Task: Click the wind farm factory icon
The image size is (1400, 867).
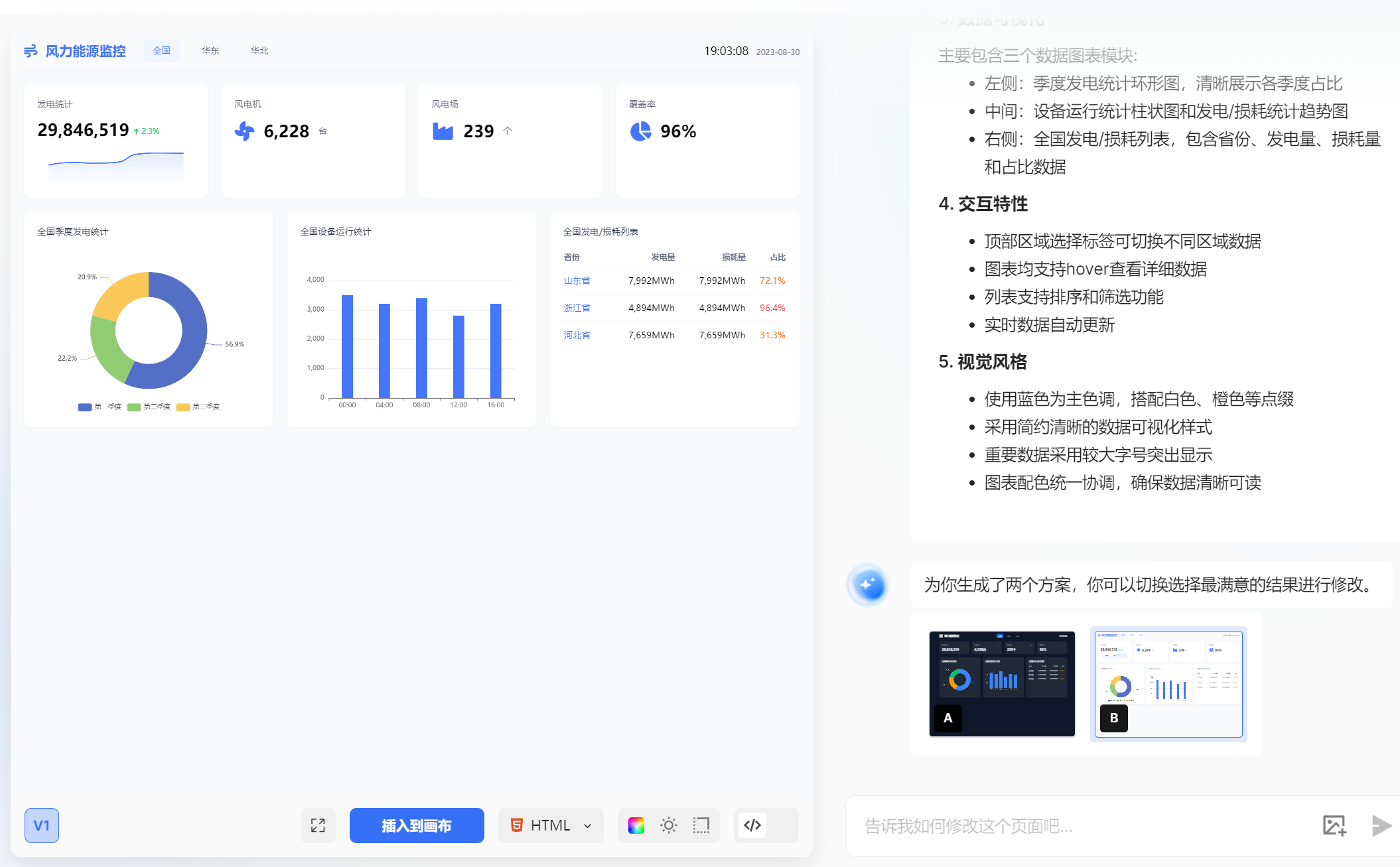Action: pos(443,131)
